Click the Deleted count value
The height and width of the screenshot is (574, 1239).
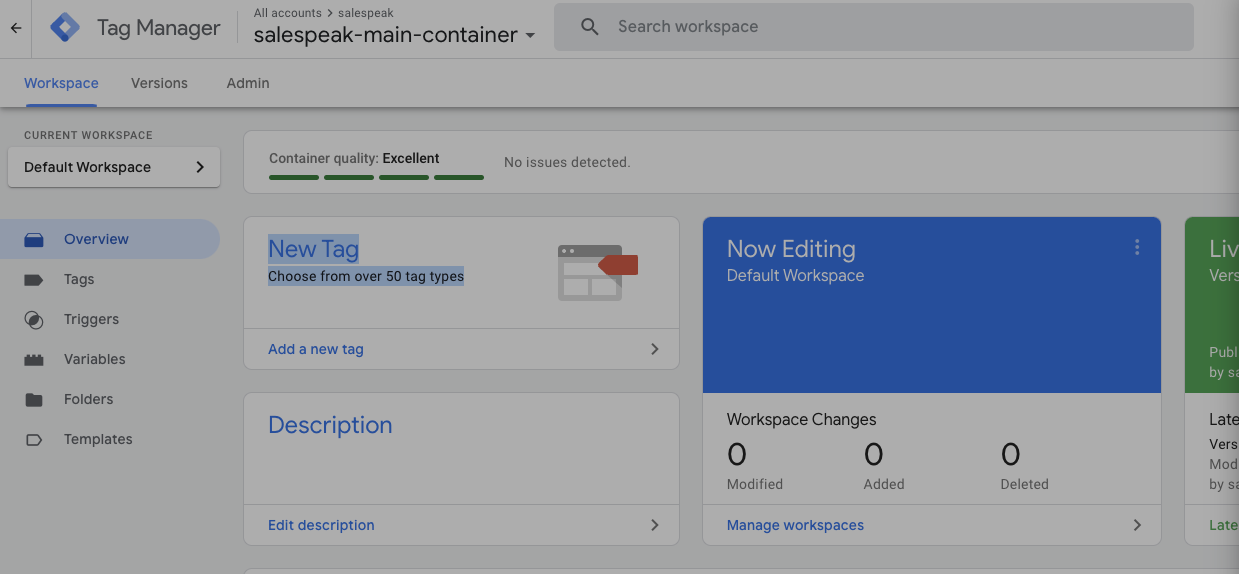(x=1011, y=455)
